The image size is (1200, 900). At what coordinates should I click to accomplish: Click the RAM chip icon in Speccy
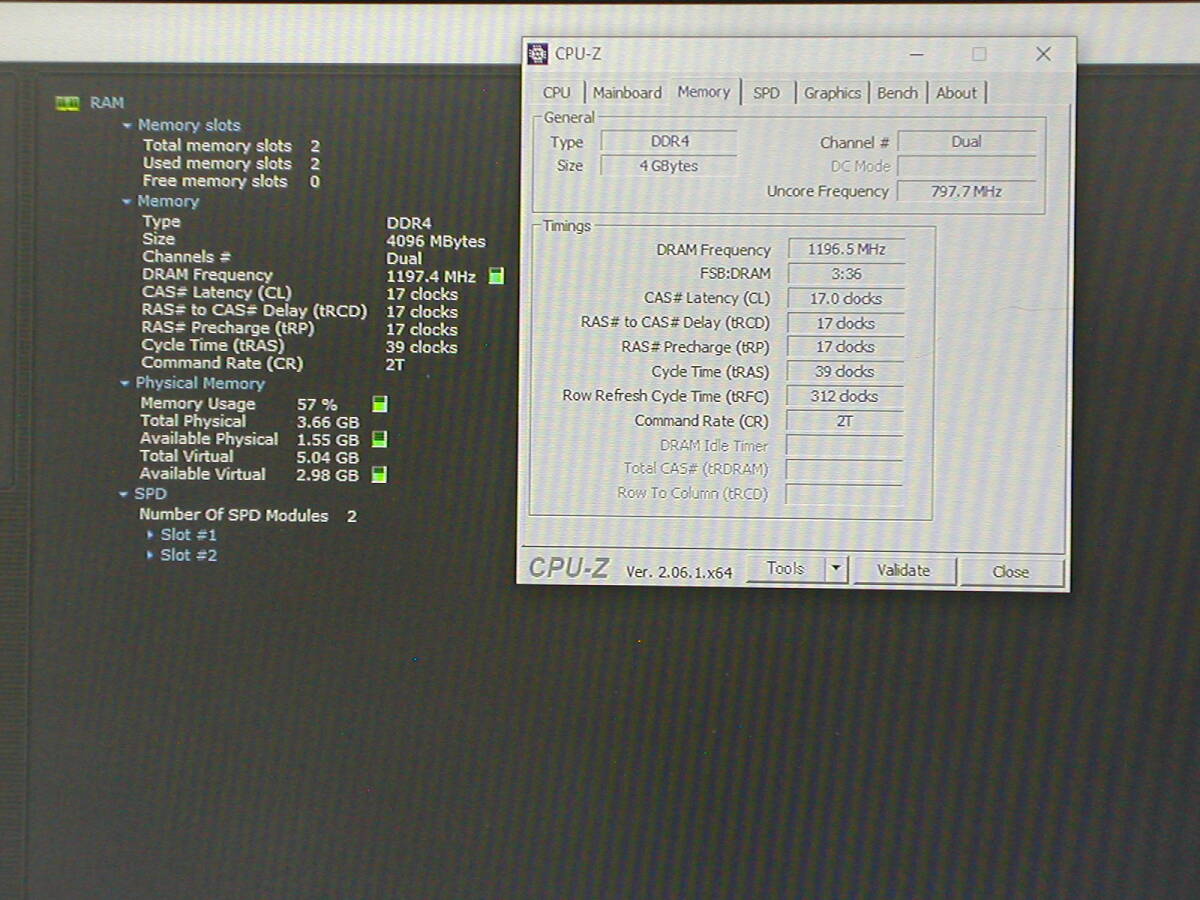click(67, 103)
